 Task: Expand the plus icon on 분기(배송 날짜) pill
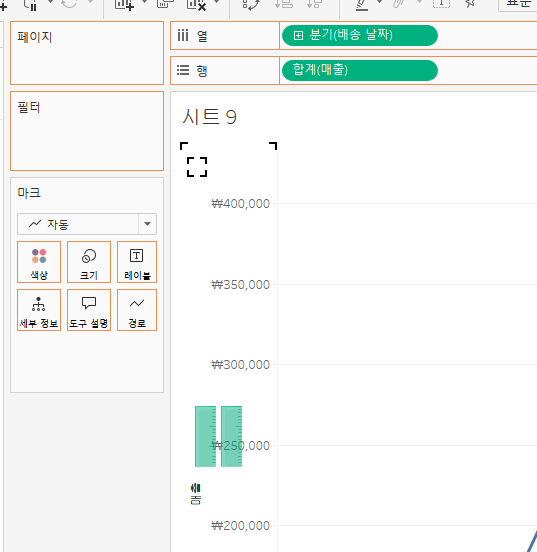(x=298, y=35)
